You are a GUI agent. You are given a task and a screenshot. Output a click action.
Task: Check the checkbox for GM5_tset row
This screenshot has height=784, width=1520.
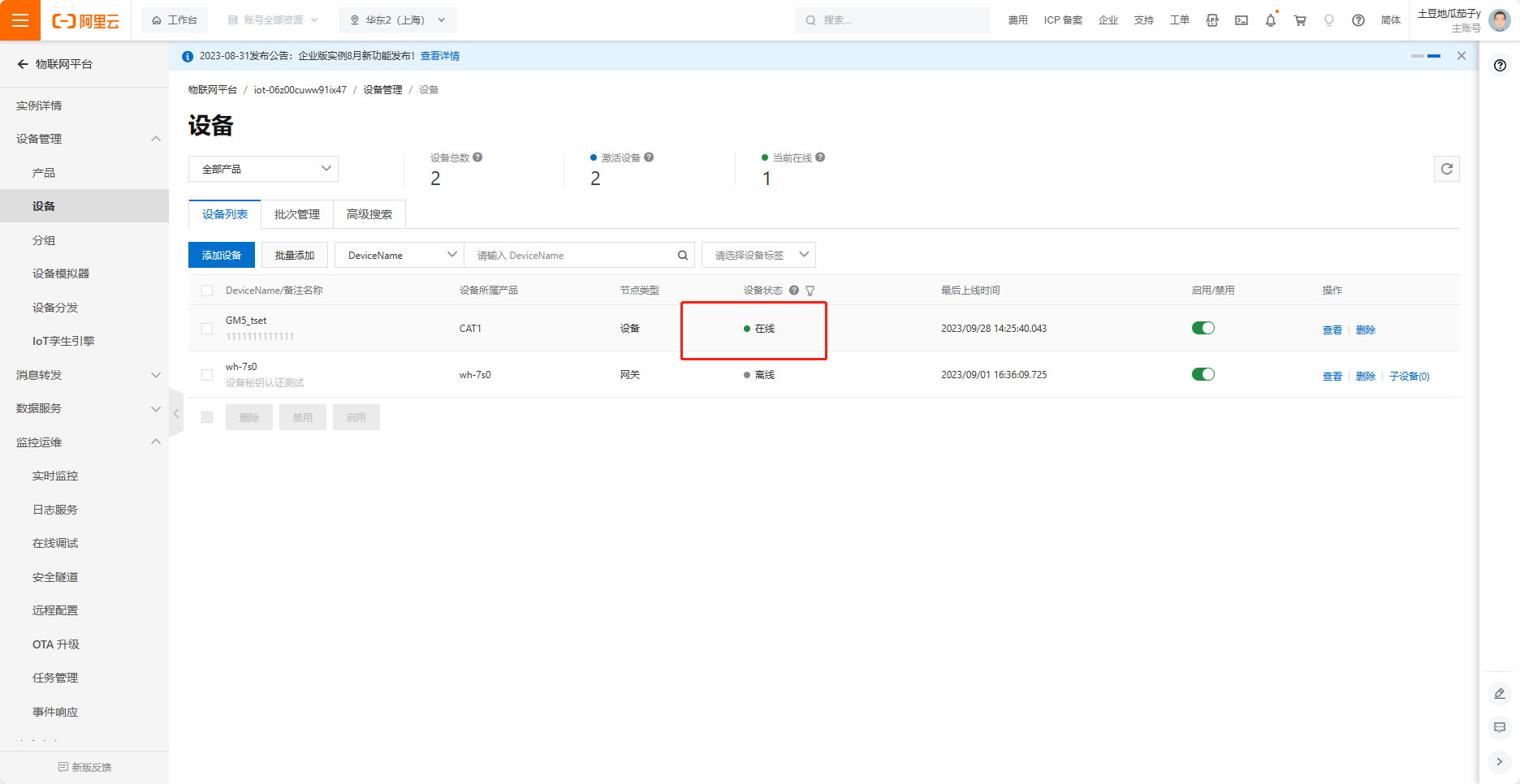tap(207, 329)
